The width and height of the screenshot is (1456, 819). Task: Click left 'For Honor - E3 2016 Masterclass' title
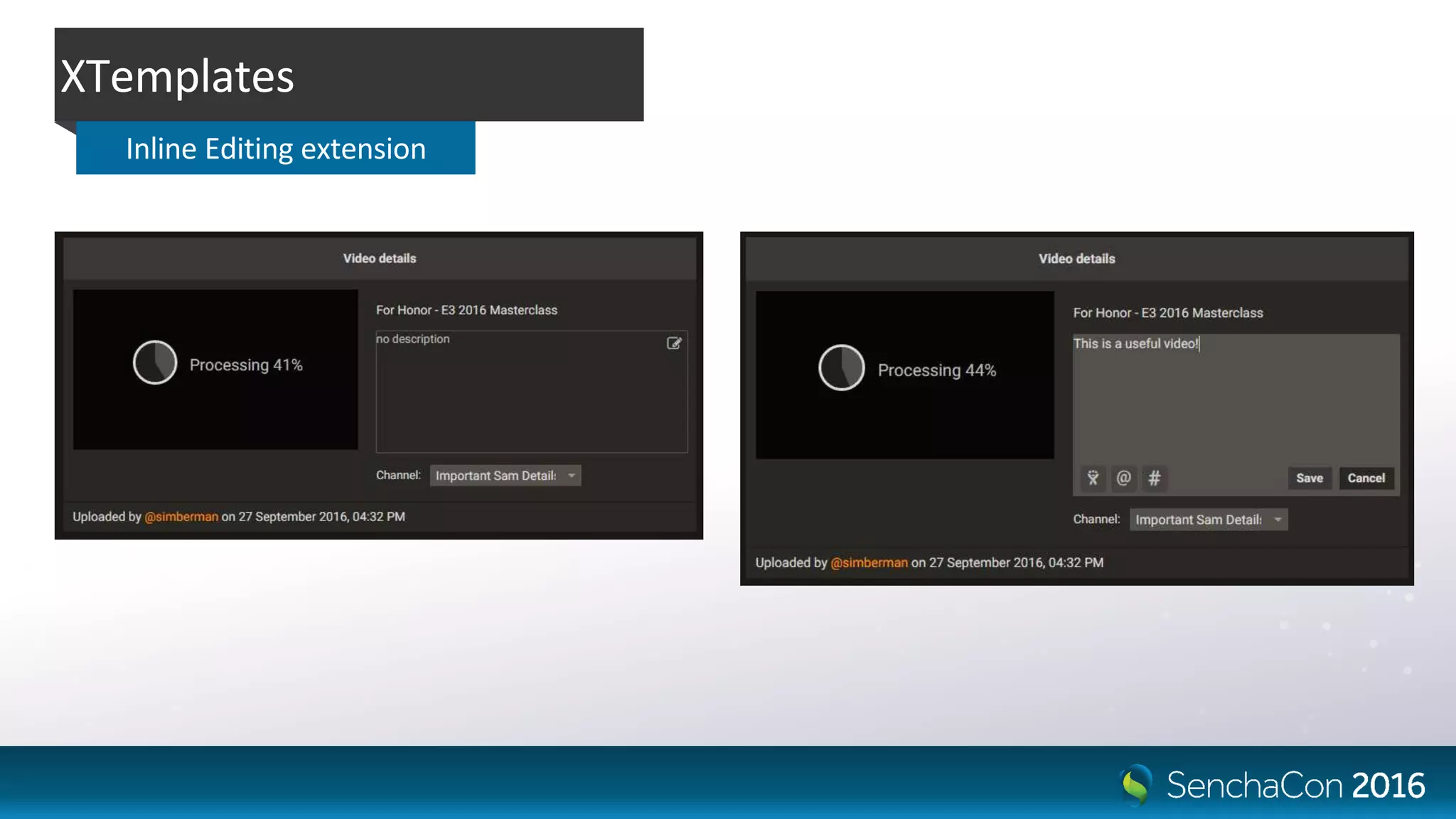(466, 310)
